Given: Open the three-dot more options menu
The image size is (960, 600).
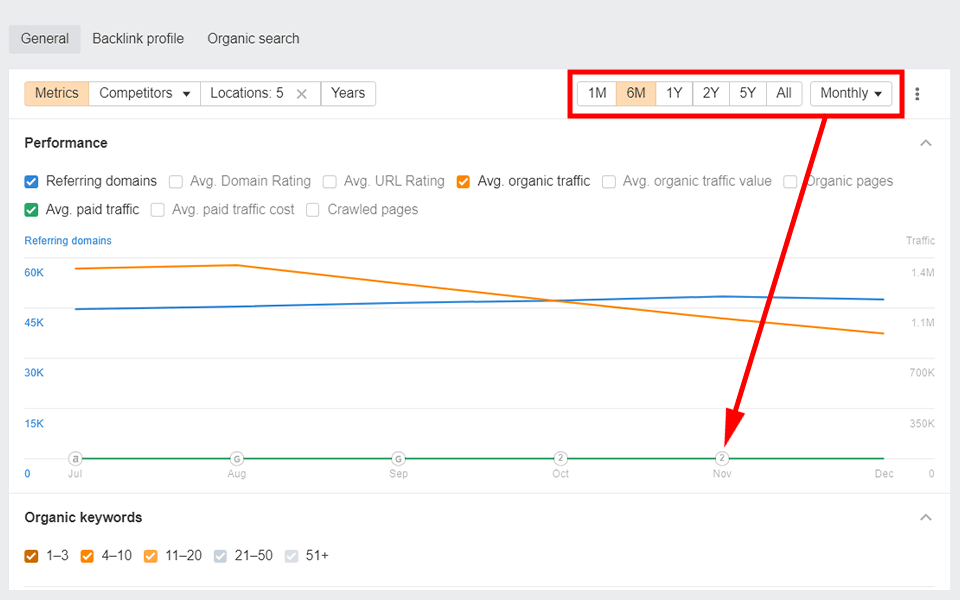Looking at the screenshot, I should (x=917, y=94).
